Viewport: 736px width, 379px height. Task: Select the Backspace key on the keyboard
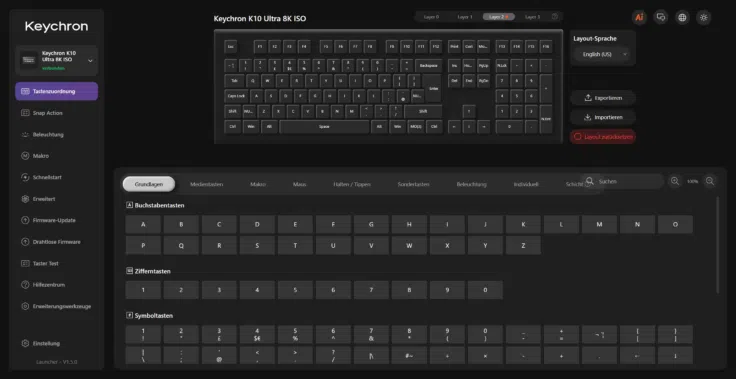pos(428,65)
